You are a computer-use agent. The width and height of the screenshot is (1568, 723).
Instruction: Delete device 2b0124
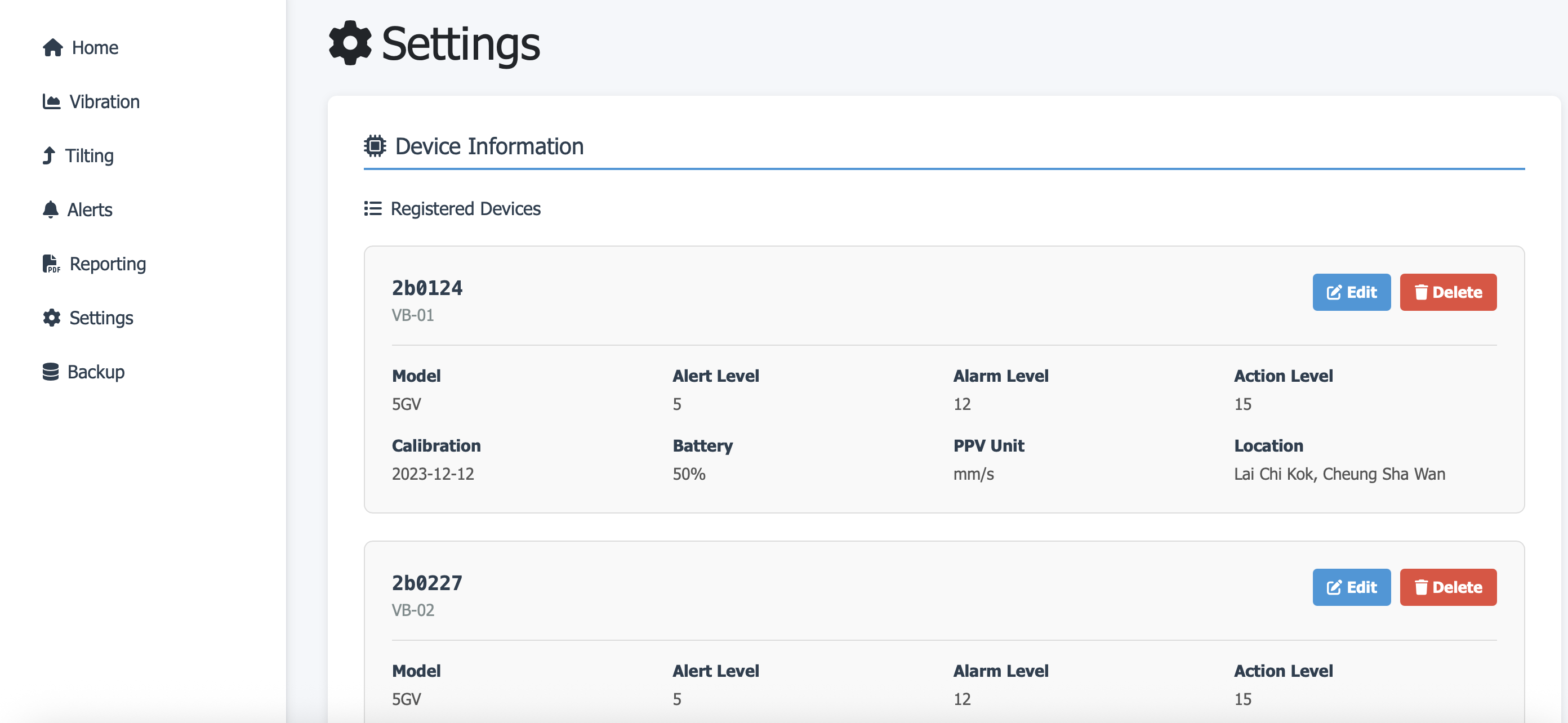click(x=1448, y=292)
